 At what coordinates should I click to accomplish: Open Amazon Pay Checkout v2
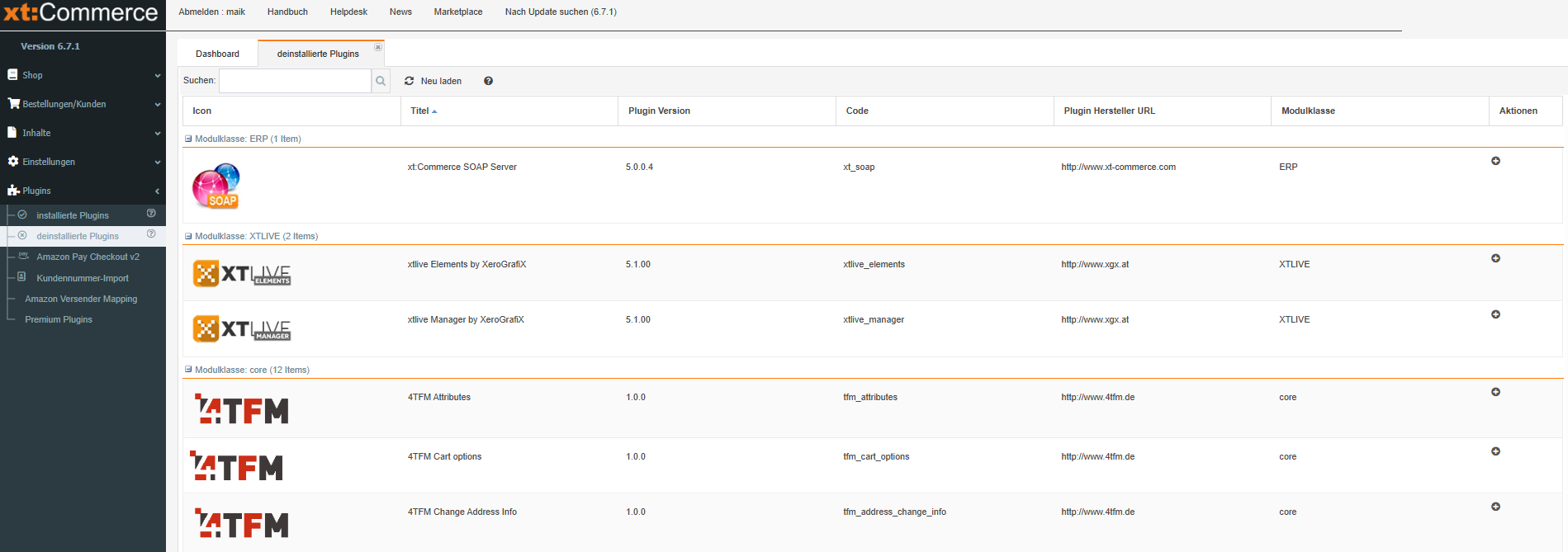pos(88,257)
